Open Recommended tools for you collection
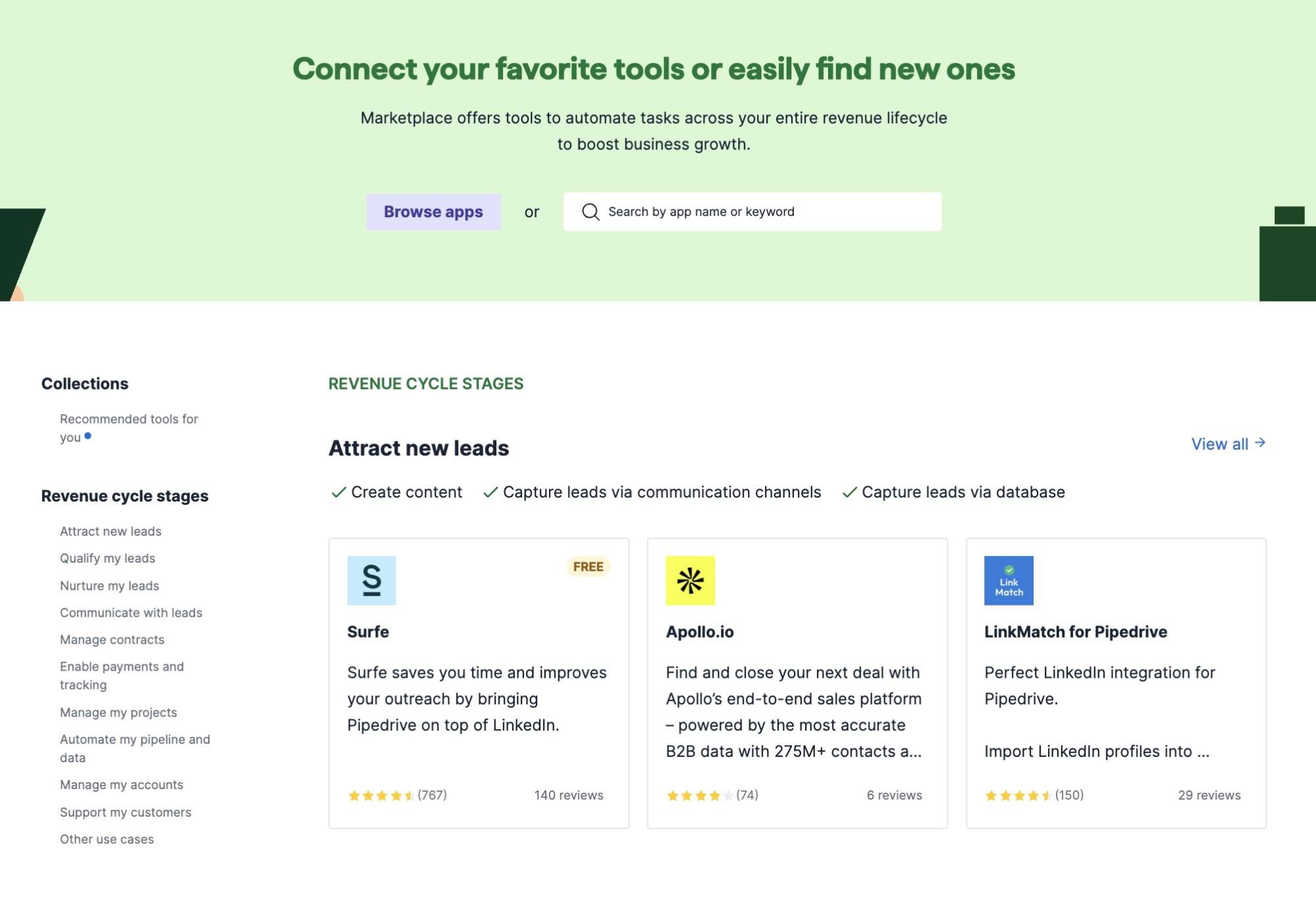The image size is (1316, 897). [x=128, y=428]
